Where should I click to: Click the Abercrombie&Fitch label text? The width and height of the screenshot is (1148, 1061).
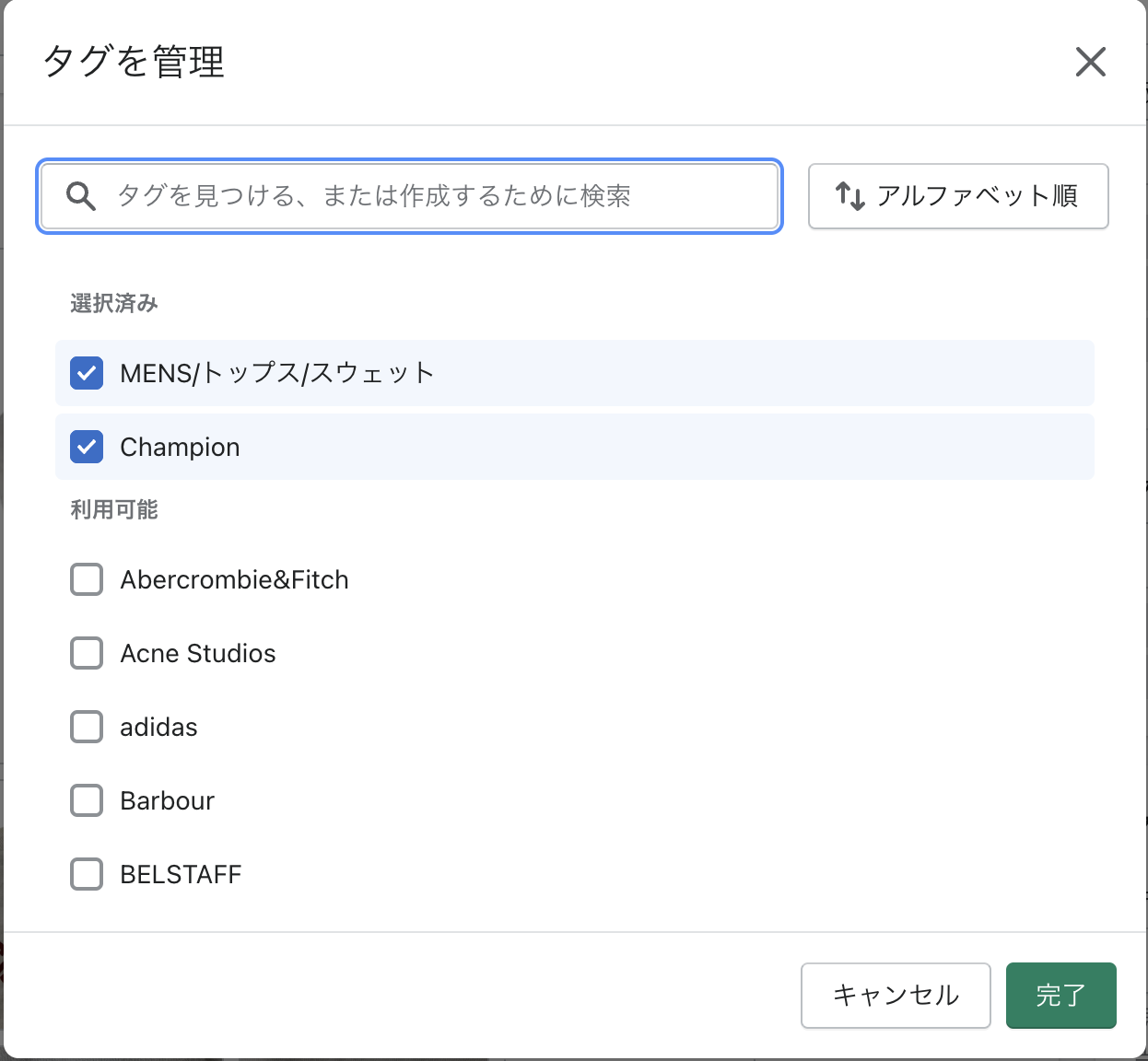tap(234, 580)
